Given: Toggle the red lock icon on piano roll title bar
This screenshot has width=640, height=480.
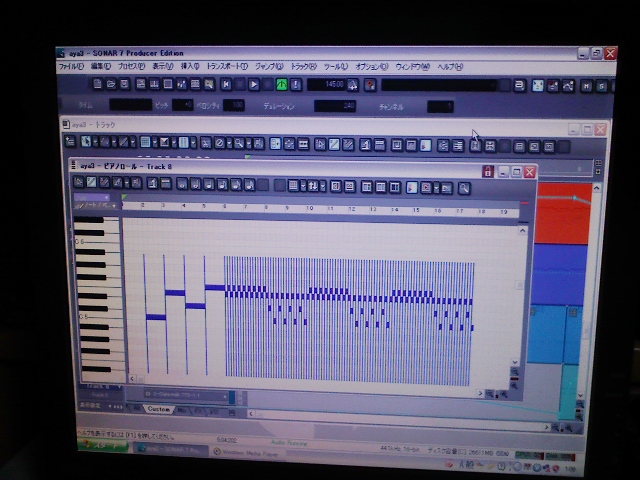Looking at the screenshot, I should click(x=488, y=171).
